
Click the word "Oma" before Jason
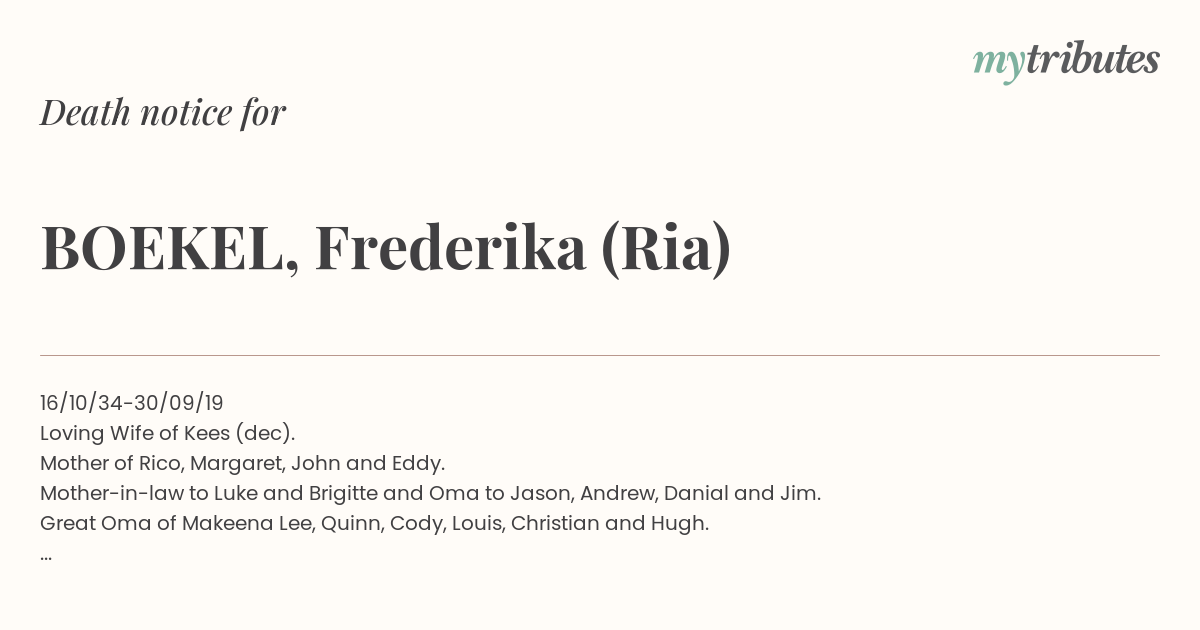(455, 493)
